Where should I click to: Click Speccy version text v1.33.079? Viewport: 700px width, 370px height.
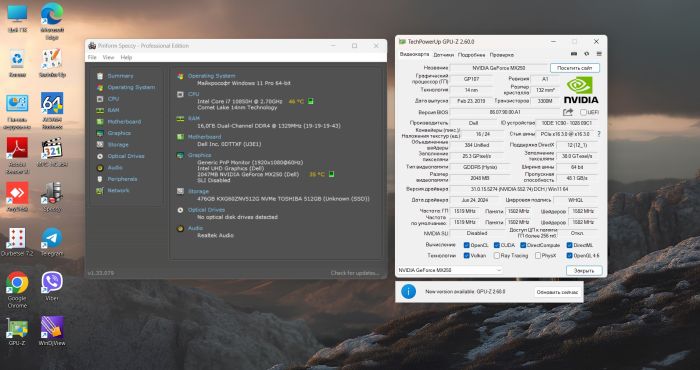click(x=101, y=273)
